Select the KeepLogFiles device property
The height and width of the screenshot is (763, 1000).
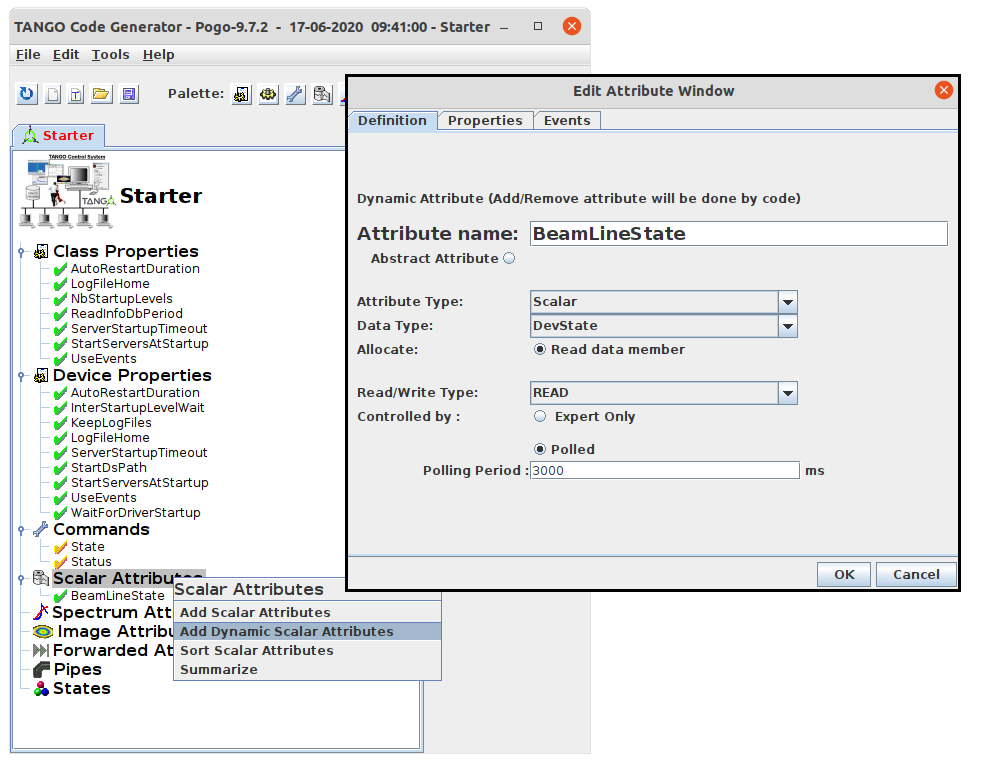[112, 423]
